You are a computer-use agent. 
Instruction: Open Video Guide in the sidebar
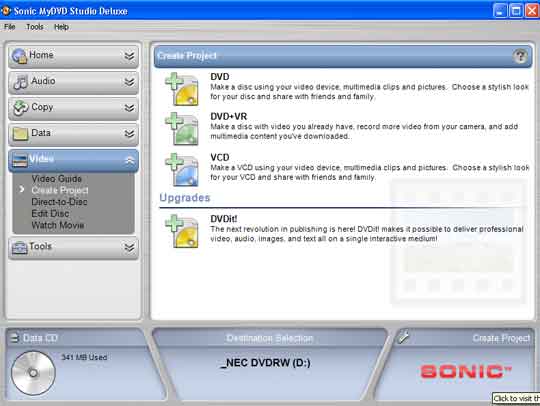56,179
